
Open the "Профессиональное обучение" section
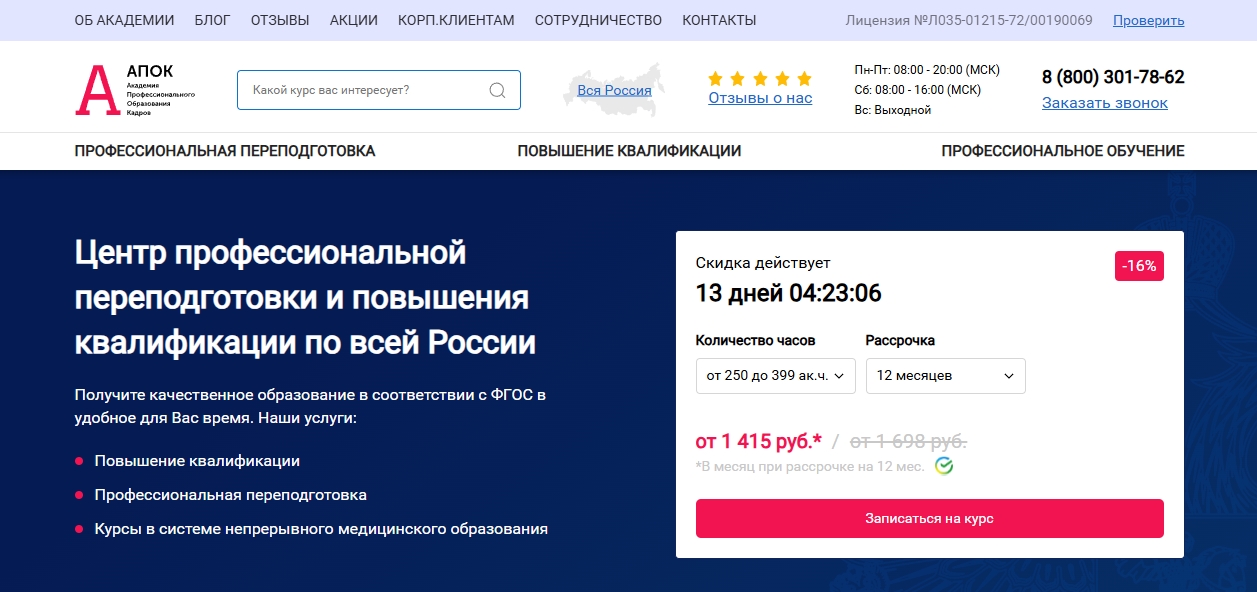1062,151
